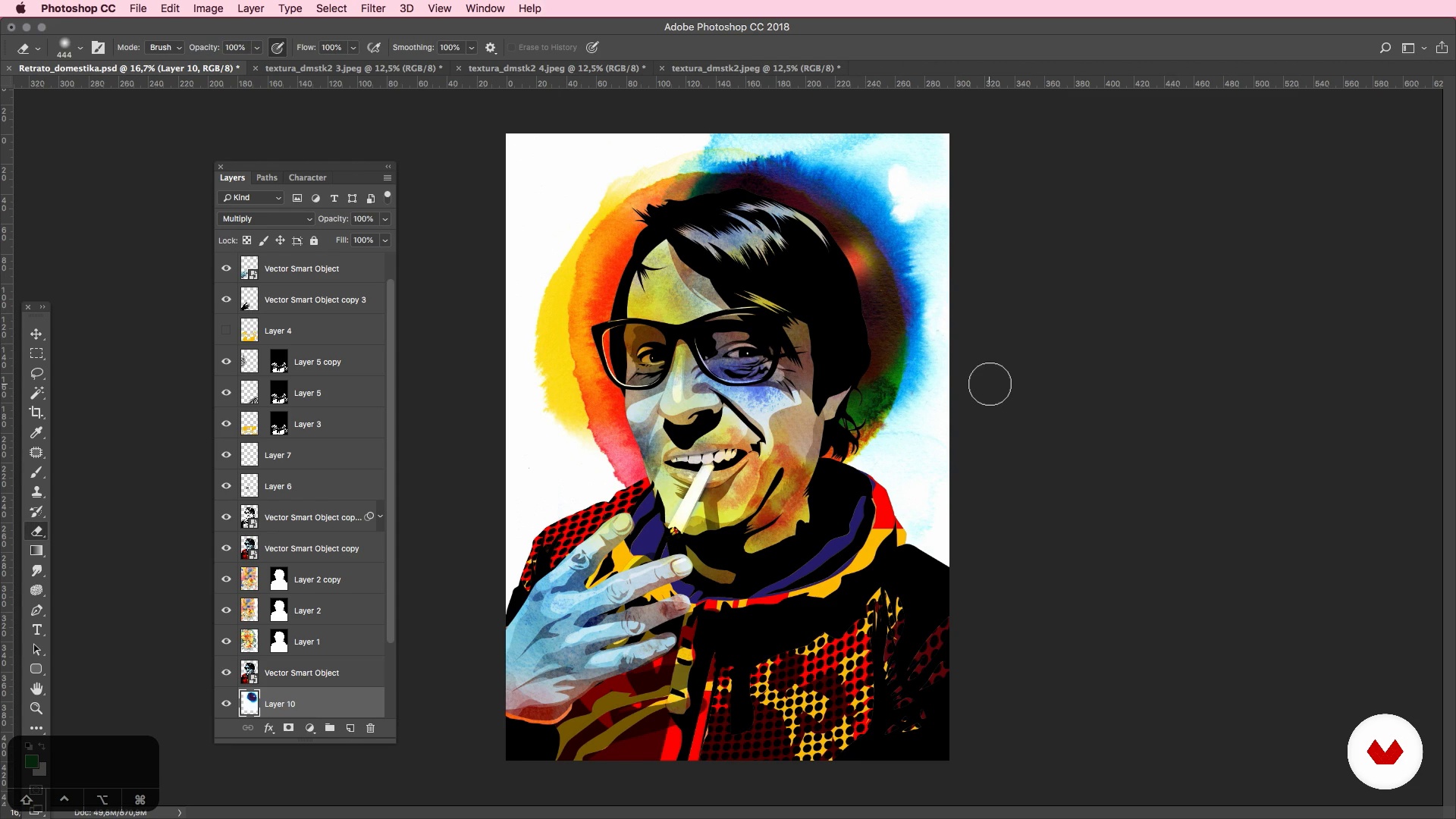Viewport: 1456px width, 819px height.
Task: Select the Clone Stamp tool
Action: tap(36, 491)
